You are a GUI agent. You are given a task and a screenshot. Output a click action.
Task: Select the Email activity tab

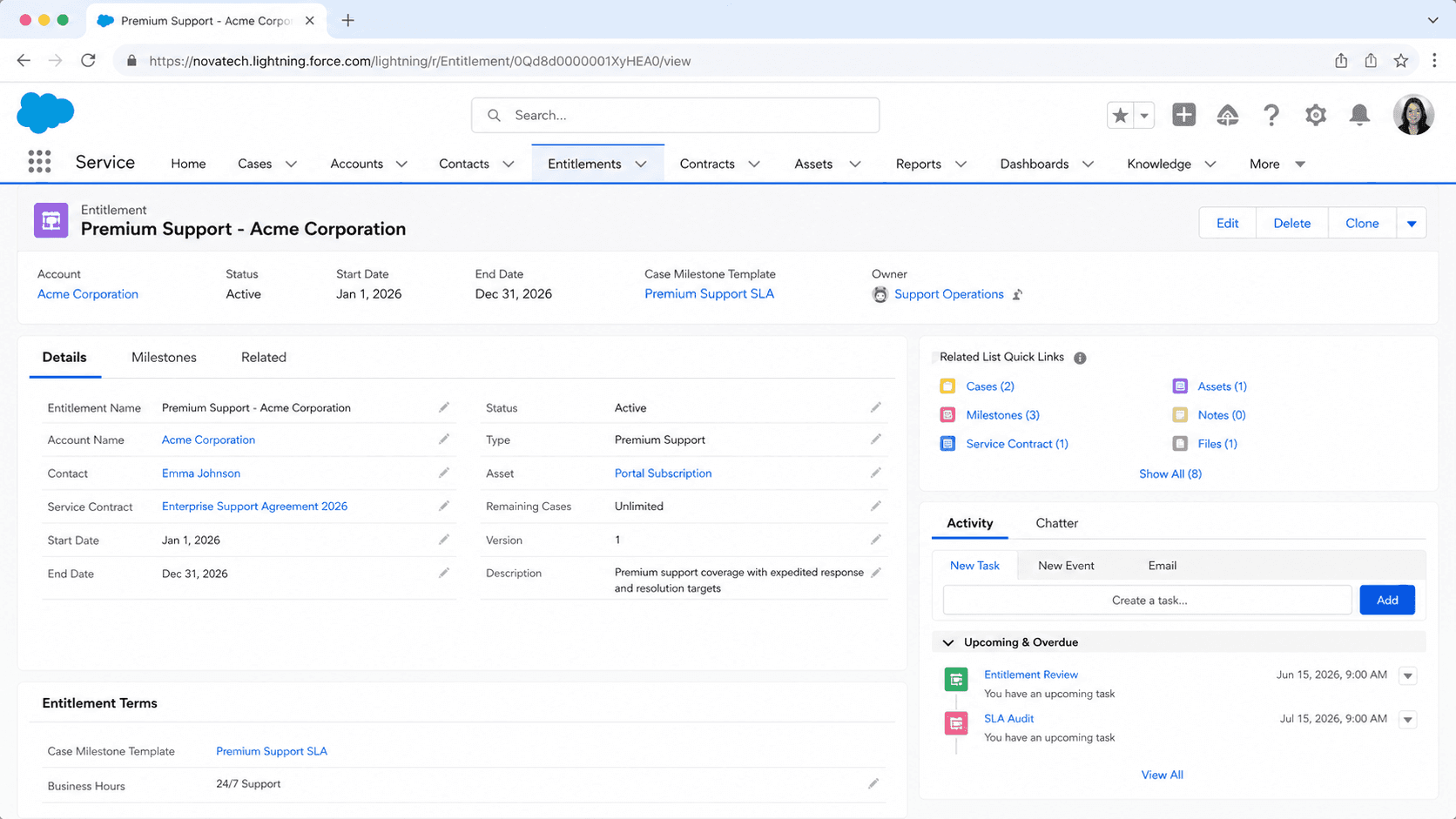pyautogui.click(x=1162, y=566)
